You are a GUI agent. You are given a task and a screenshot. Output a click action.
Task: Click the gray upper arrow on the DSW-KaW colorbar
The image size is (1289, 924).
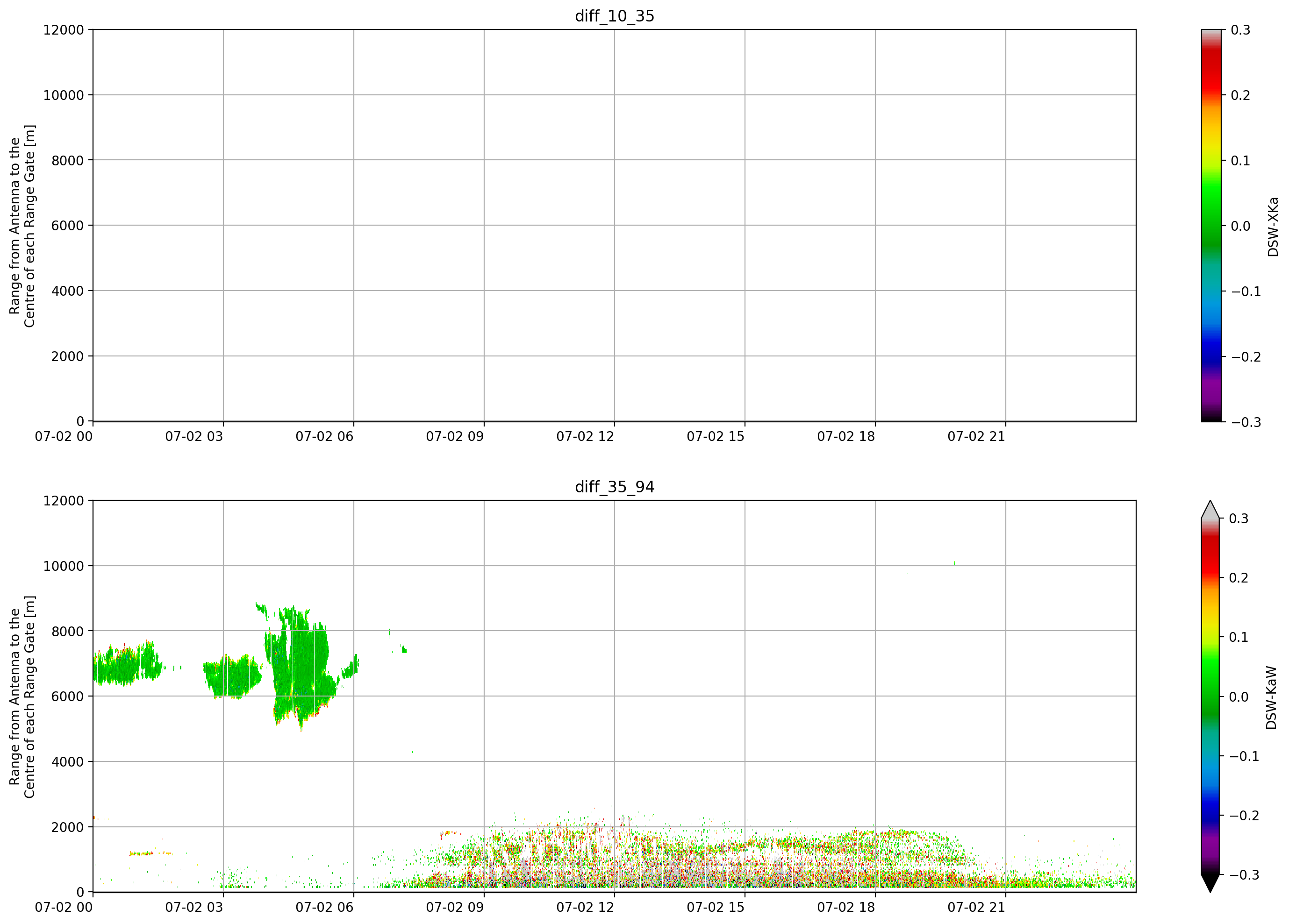tap(1210, 510)
